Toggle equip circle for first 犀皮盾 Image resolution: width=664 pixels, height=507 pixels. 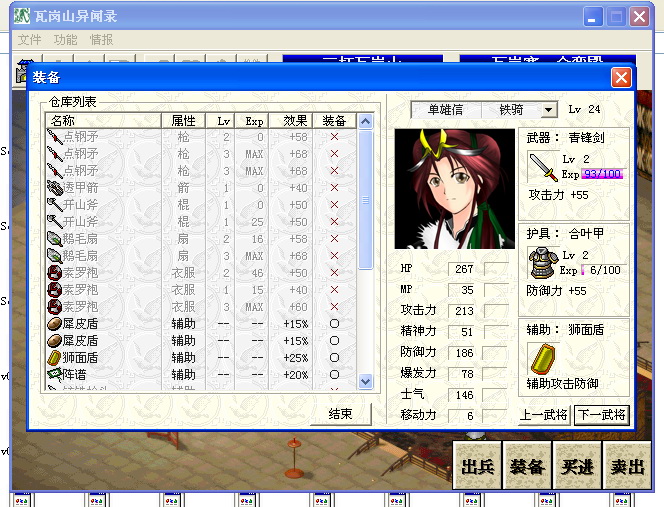click(334, 324)
